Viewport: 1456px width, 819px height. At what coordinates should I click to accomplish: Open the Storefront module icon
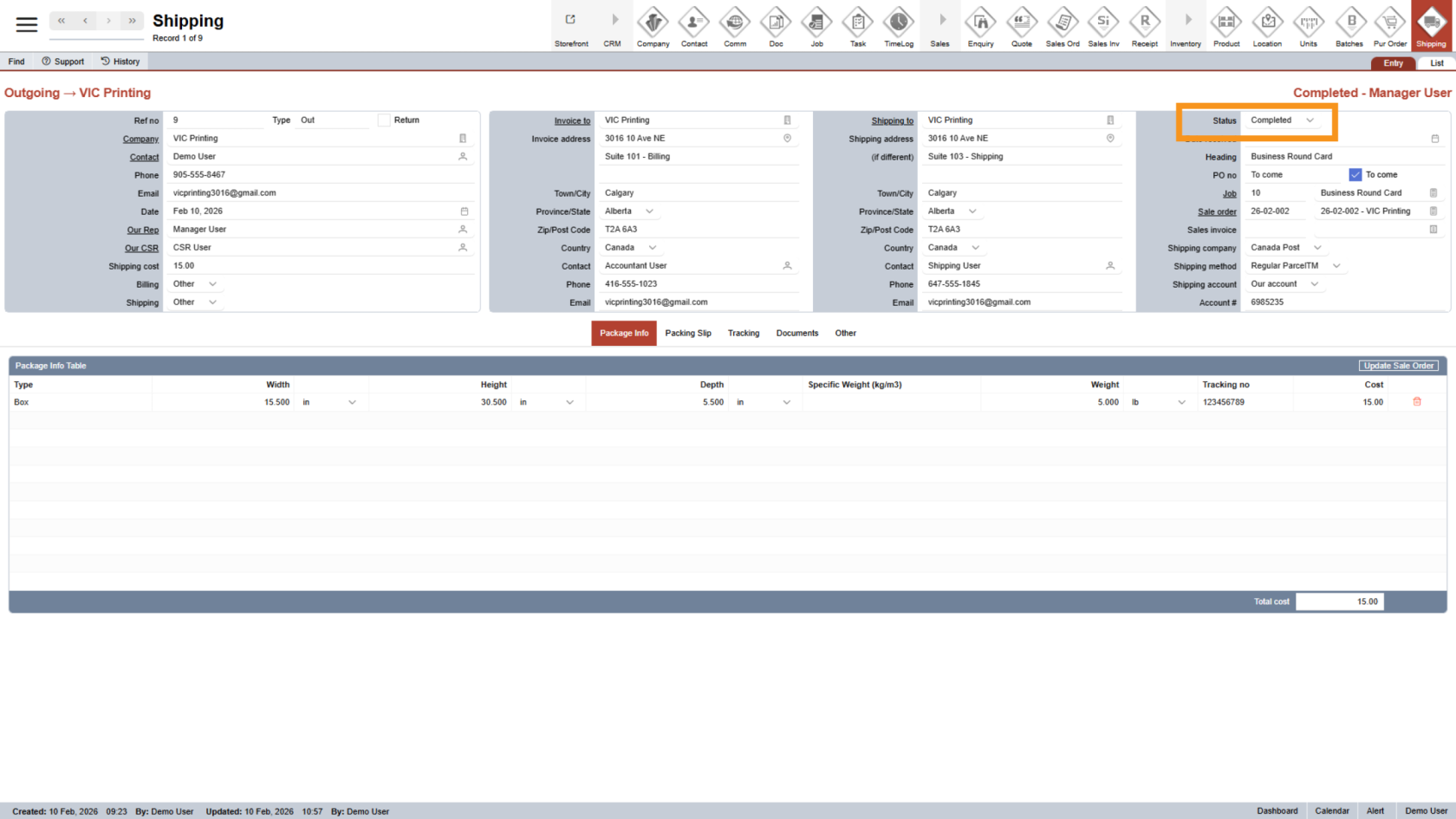tap(571, 26)
